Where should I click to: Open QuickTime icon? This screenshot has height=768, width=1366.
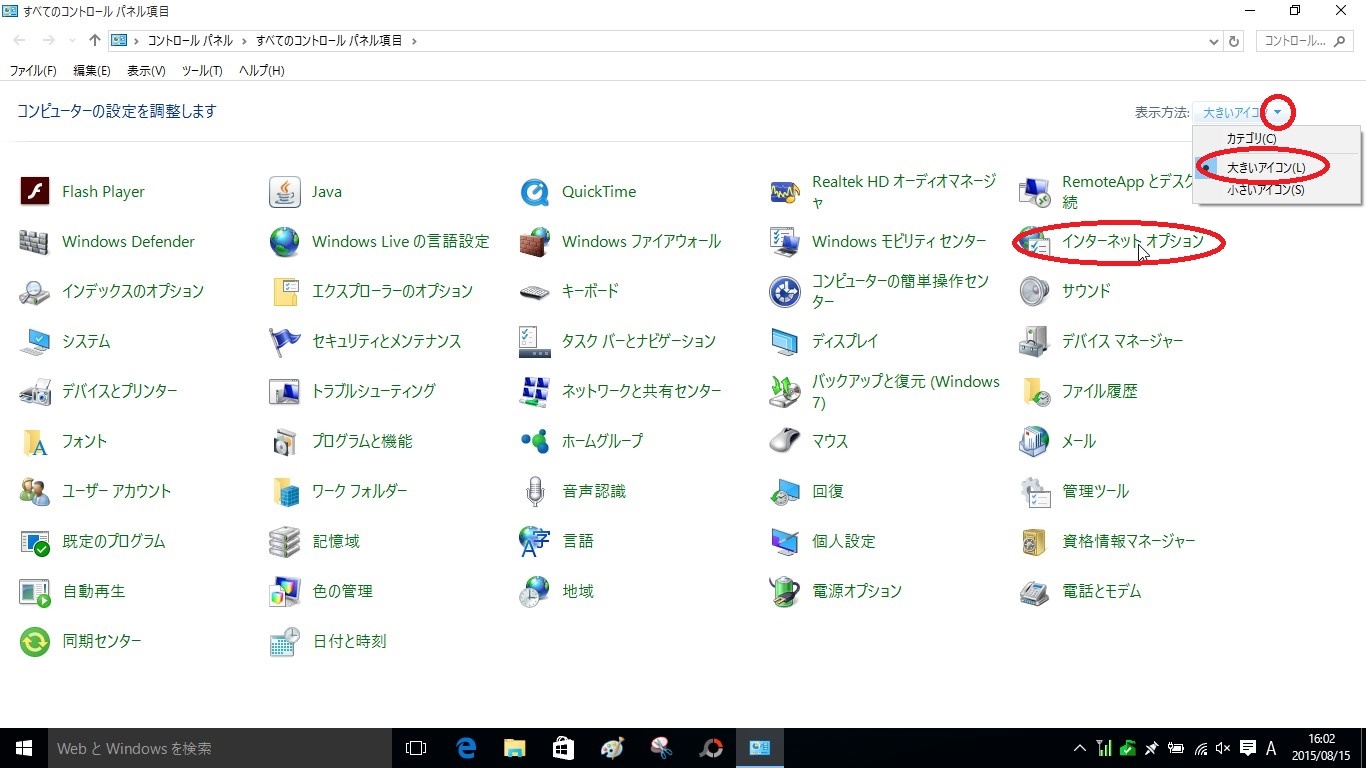(x=535, y=191)
